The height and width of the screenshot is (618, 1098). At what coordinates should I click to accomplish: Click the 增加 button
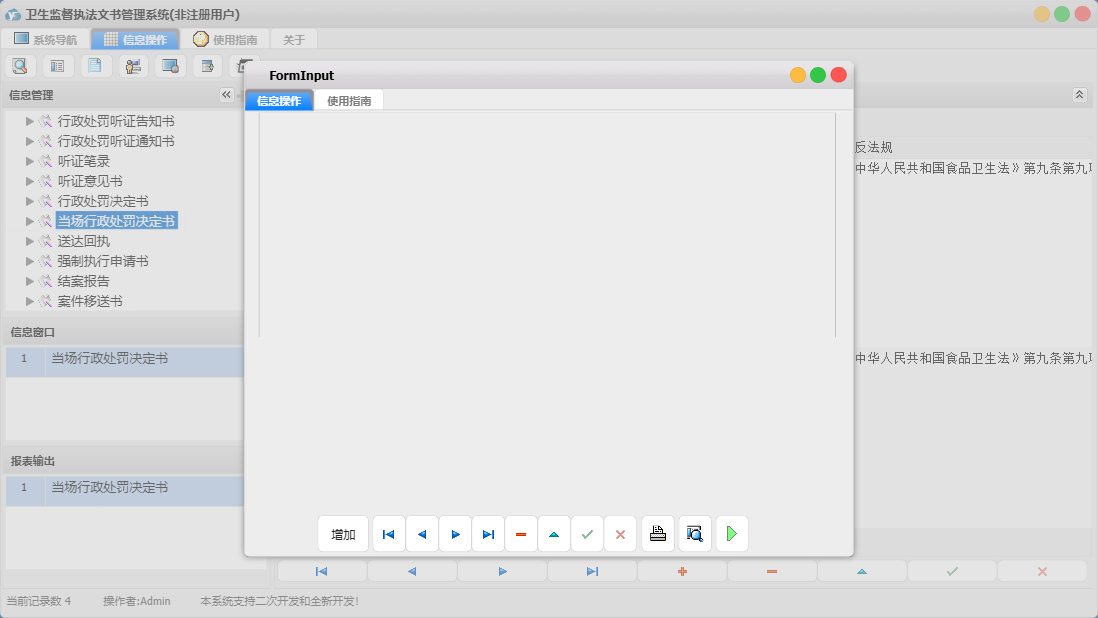pyautogui.click(x=343, y=534)
